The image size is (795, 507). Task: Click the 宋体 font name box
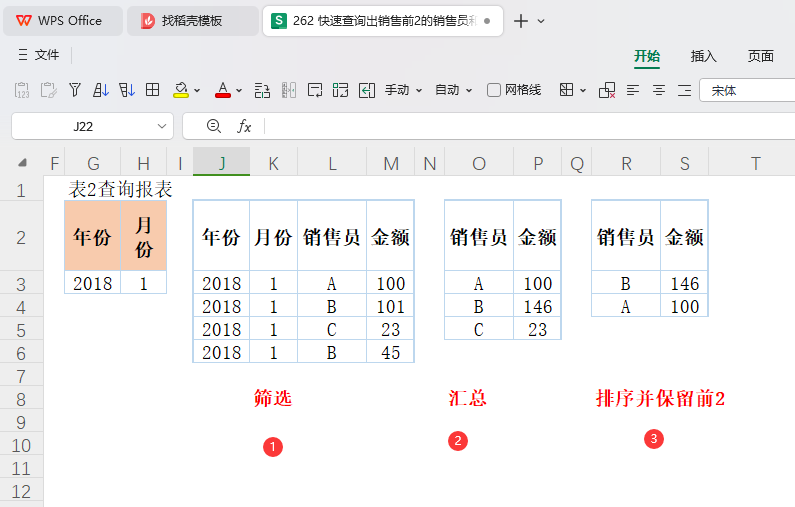pyautogui.click(x=747, y=90)
